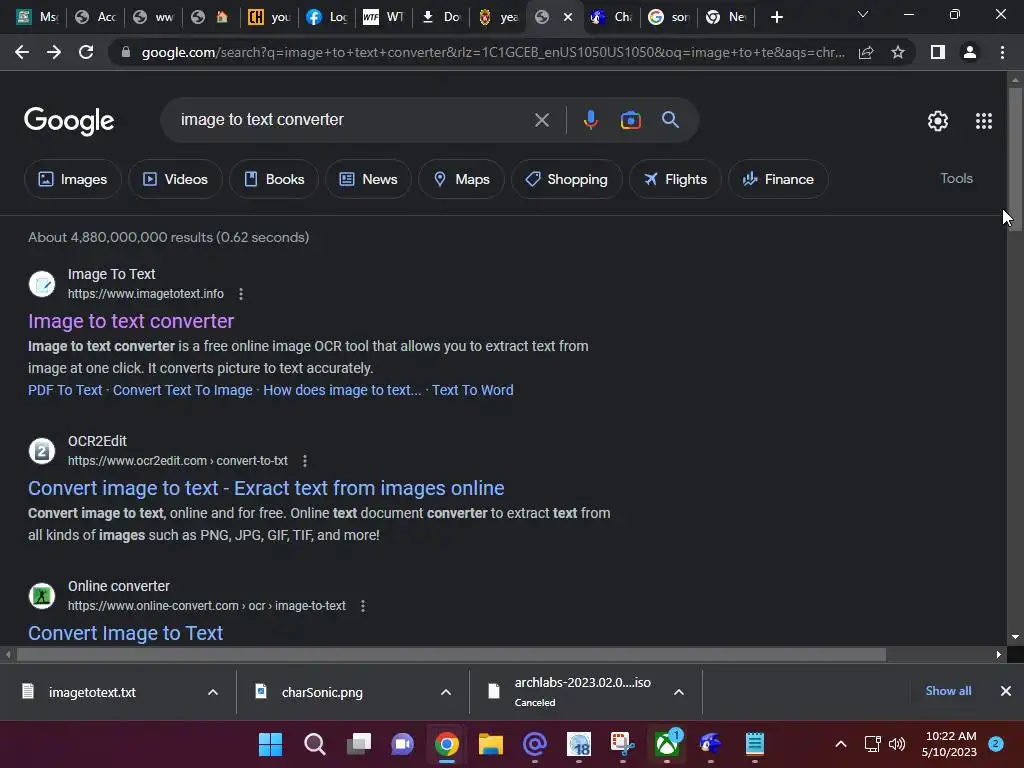Clear the search box text

click(541, 120)
